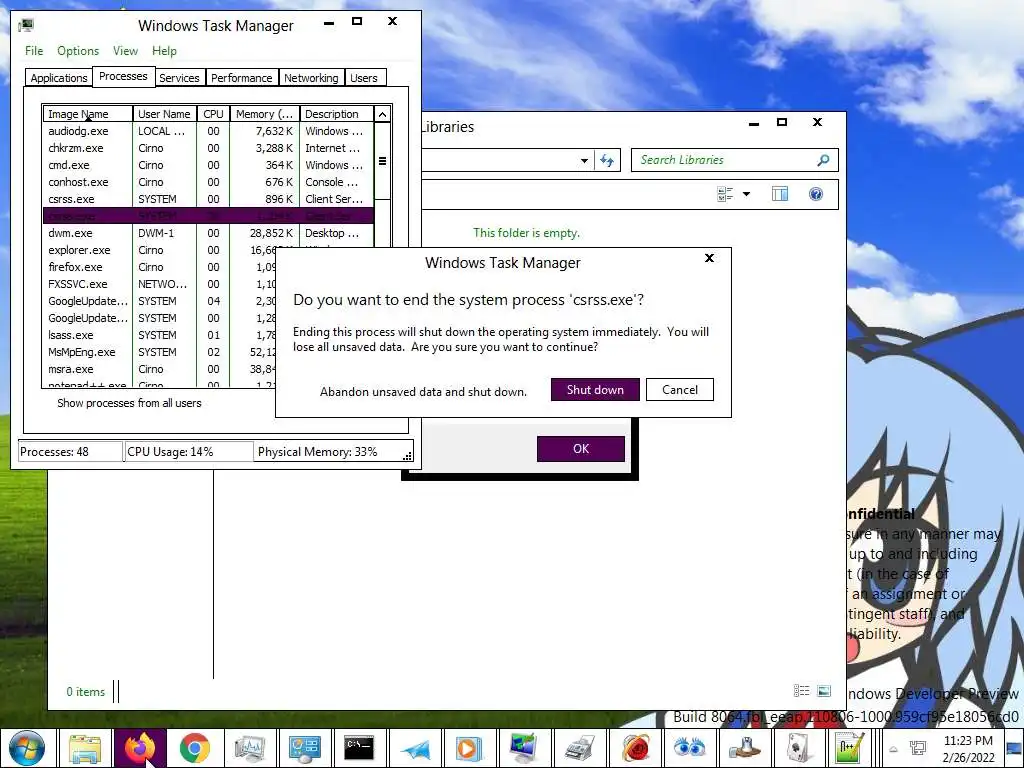1024x768 pixels.
Task: Toggle the preview pane icon in Libraries
Action: [x=780, y=194]
